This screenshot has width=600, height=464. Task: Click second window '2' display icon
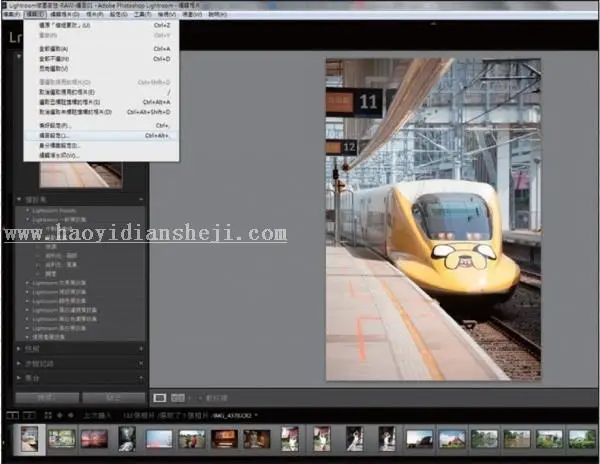(29, 415)
